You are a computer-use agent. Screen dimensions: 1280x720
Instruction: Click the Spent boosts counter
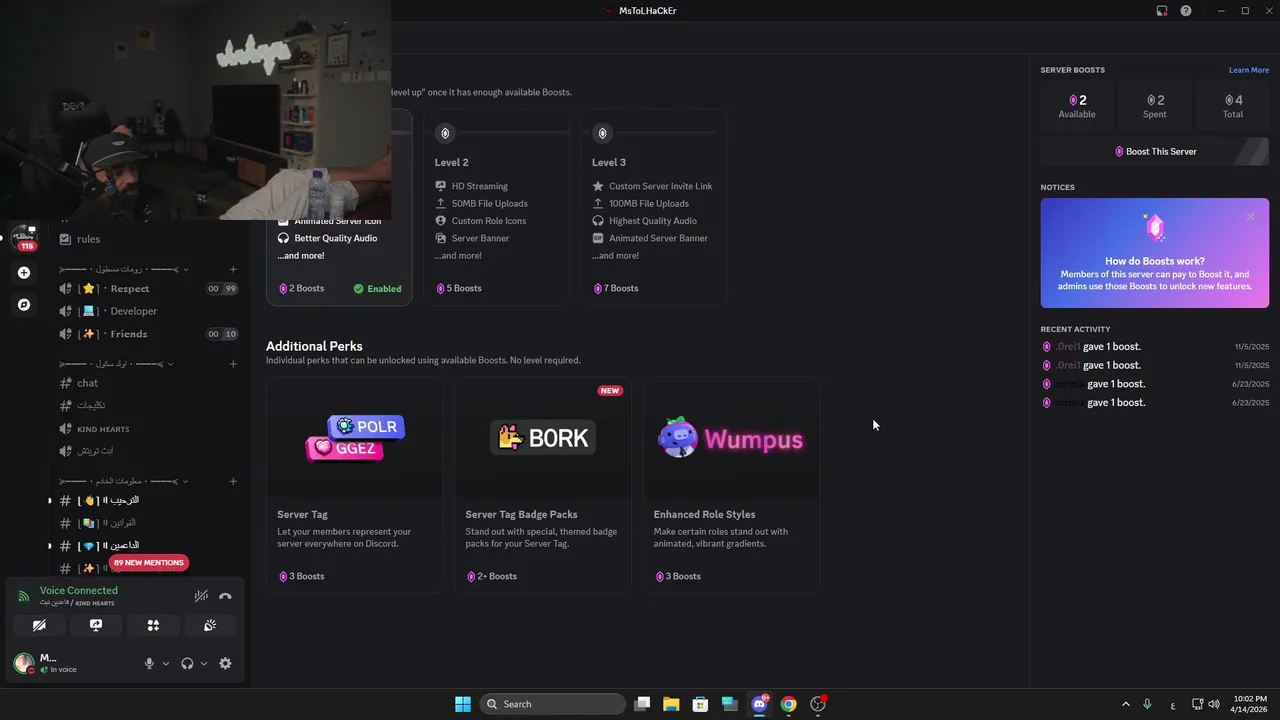click(1155, 106)
